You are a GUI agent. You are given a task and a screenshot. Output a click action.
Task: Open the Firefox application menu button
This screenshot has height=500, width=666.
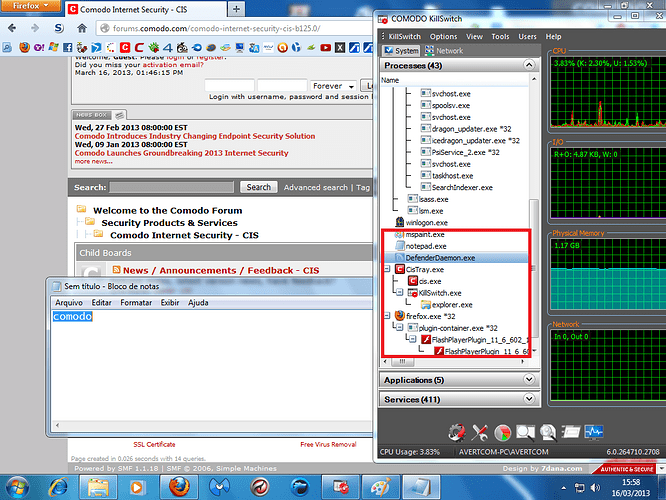coord(30,6)
